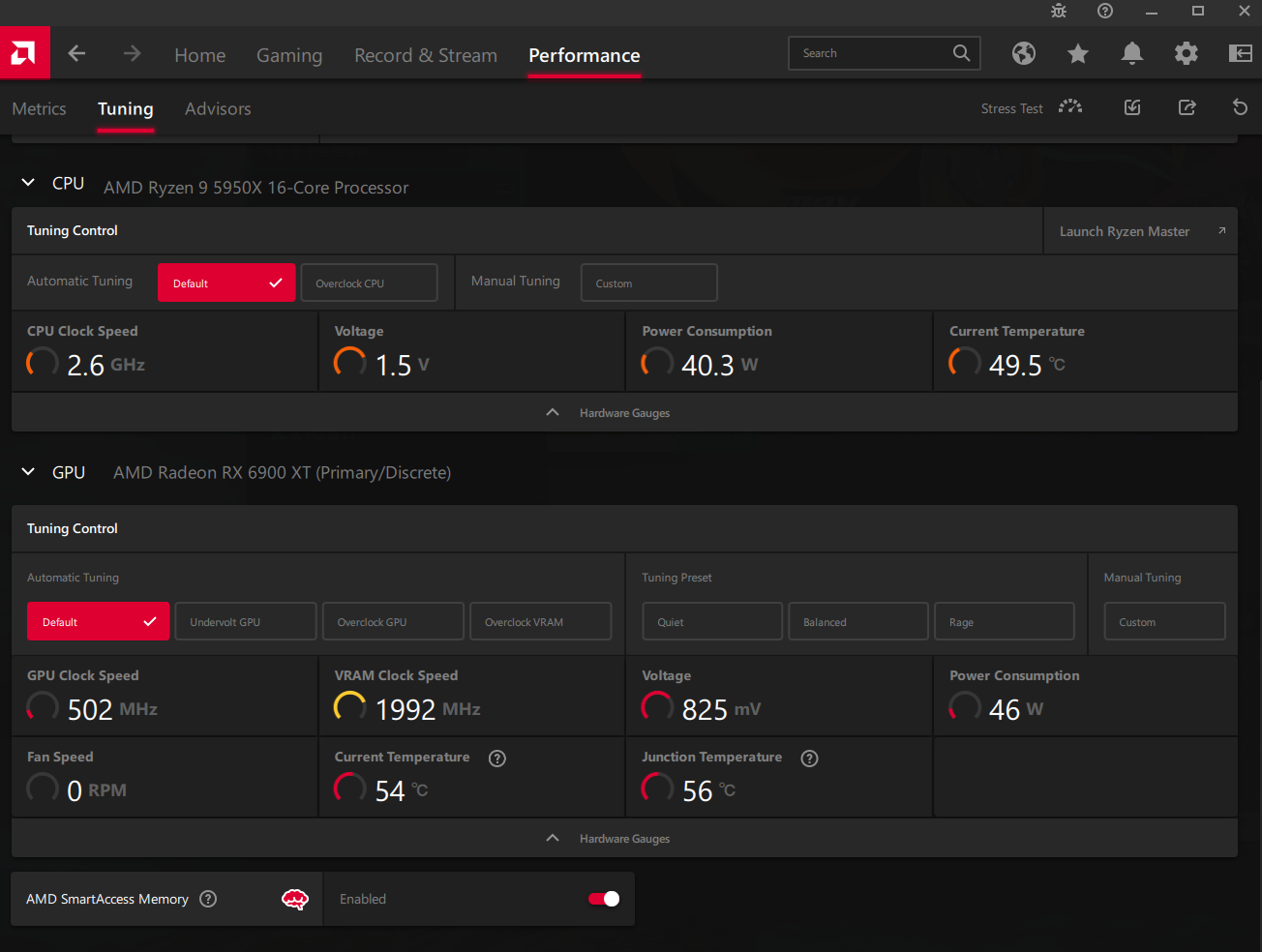This screenshot has width=1262, height=952.
Task: Collapse the CPU section chevron
Action: pos(29,182)
